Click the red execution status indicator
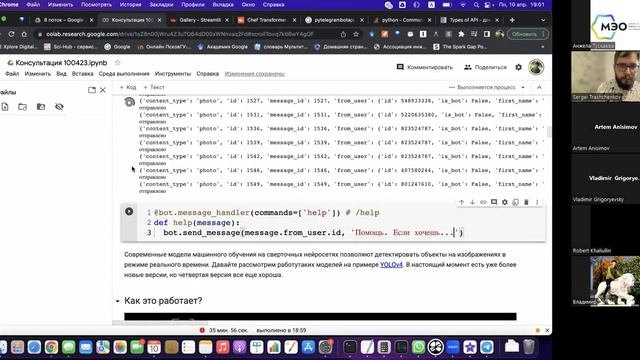 (202, 330)
